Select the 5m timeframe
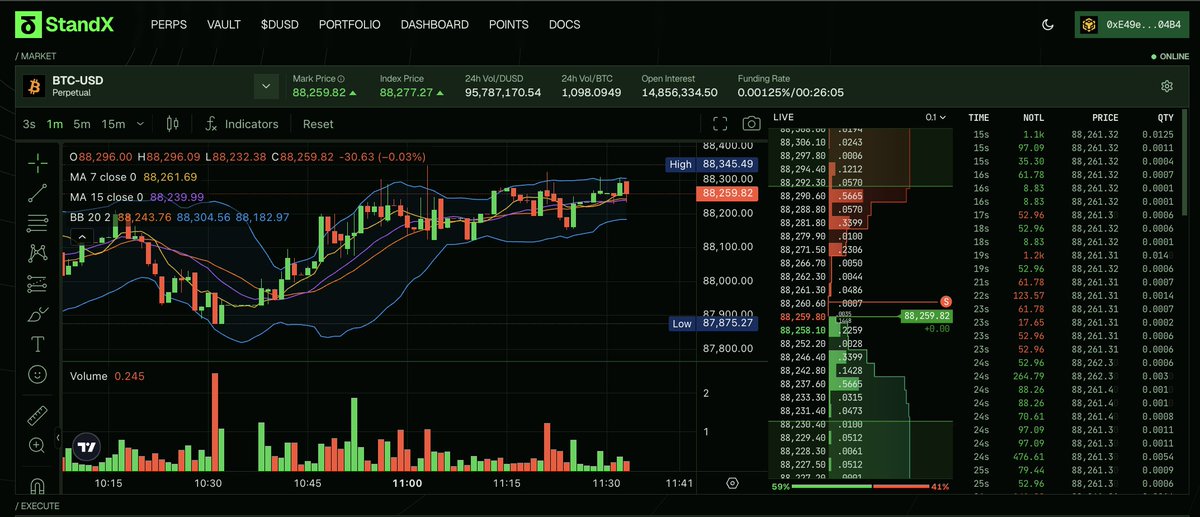Screen dimensions: 1200x517 click(x=82, y=124)
